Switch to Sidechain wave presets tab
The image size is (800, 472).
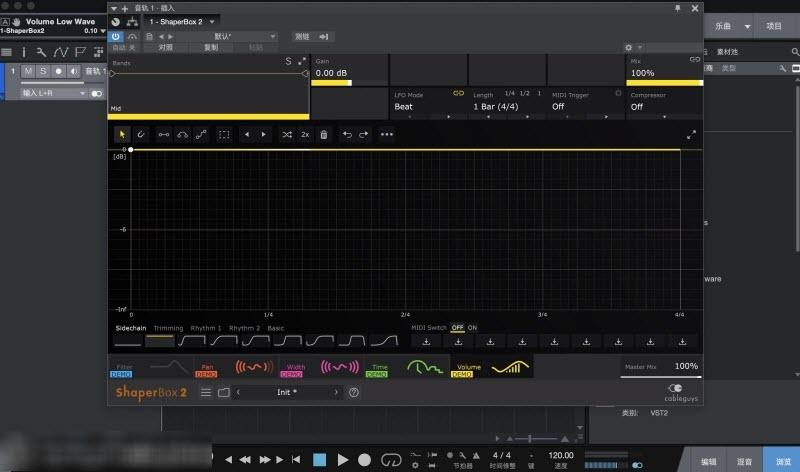coord(131,328)
